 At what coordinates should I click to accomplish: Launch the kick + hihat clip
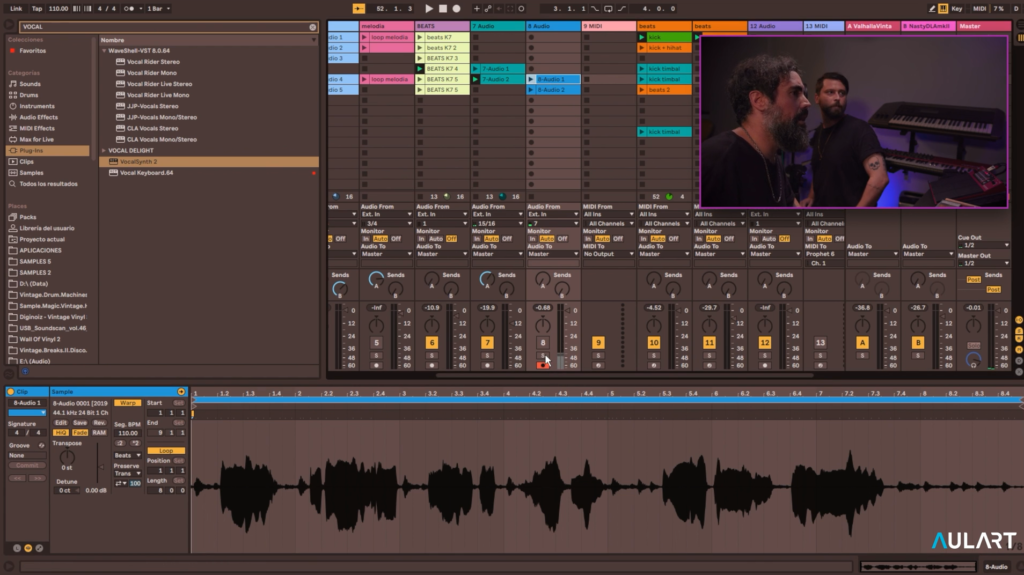[642, 48]
